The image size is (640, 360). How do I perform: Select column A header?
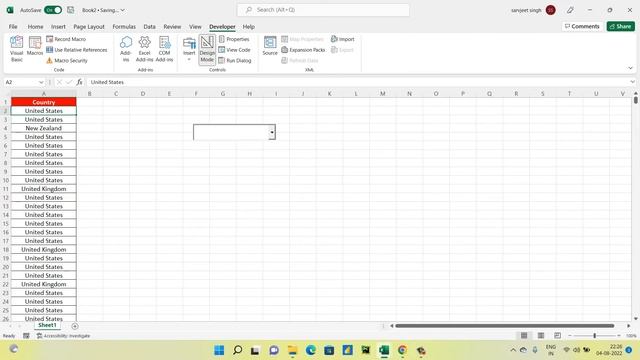(x=44, y=93)
